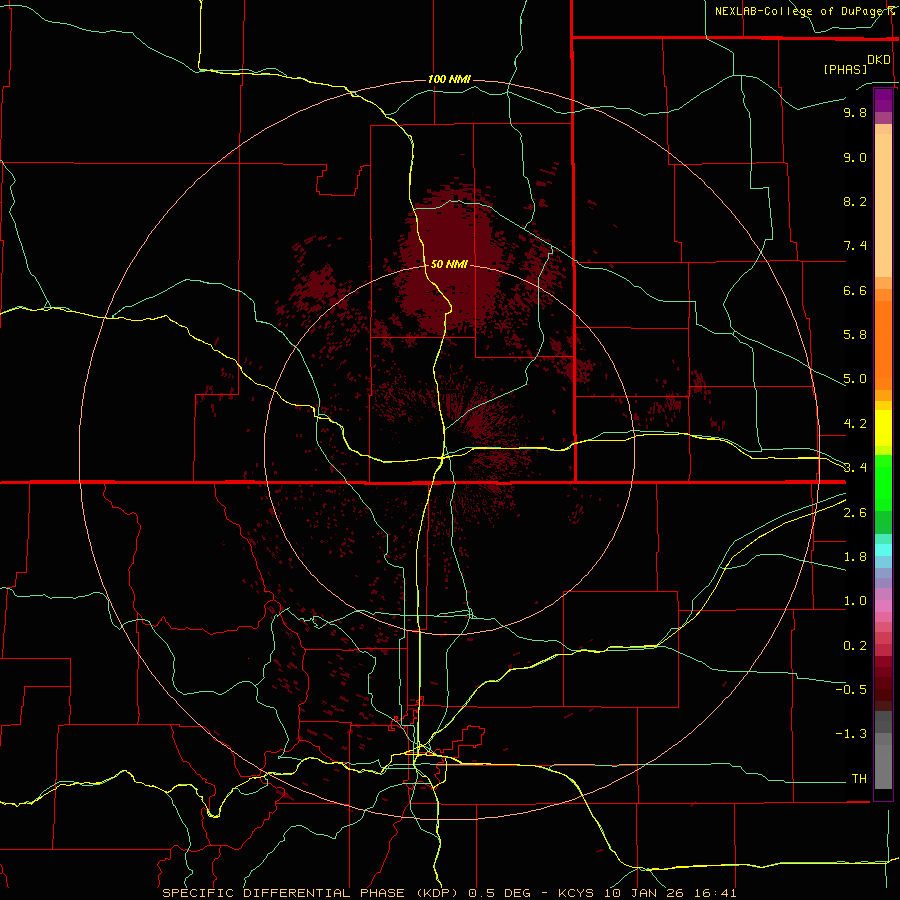Pick the cyan segment of the color bar
900x900 pixels.
883,550
